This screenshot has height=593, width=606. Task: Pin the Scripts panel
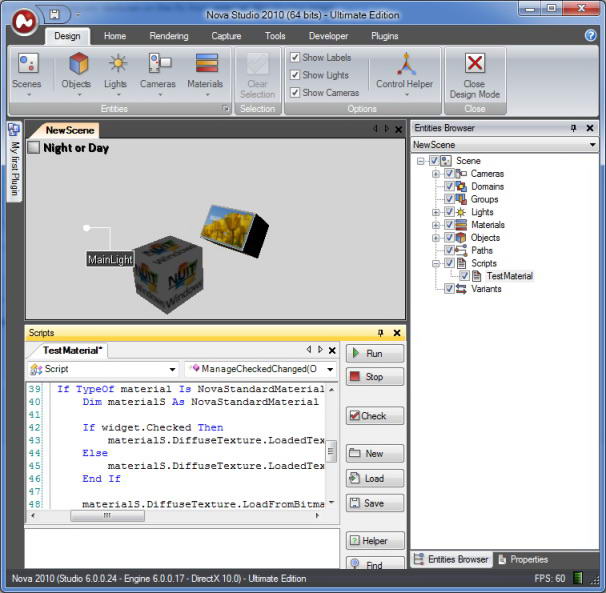click(x=380, y=333)
